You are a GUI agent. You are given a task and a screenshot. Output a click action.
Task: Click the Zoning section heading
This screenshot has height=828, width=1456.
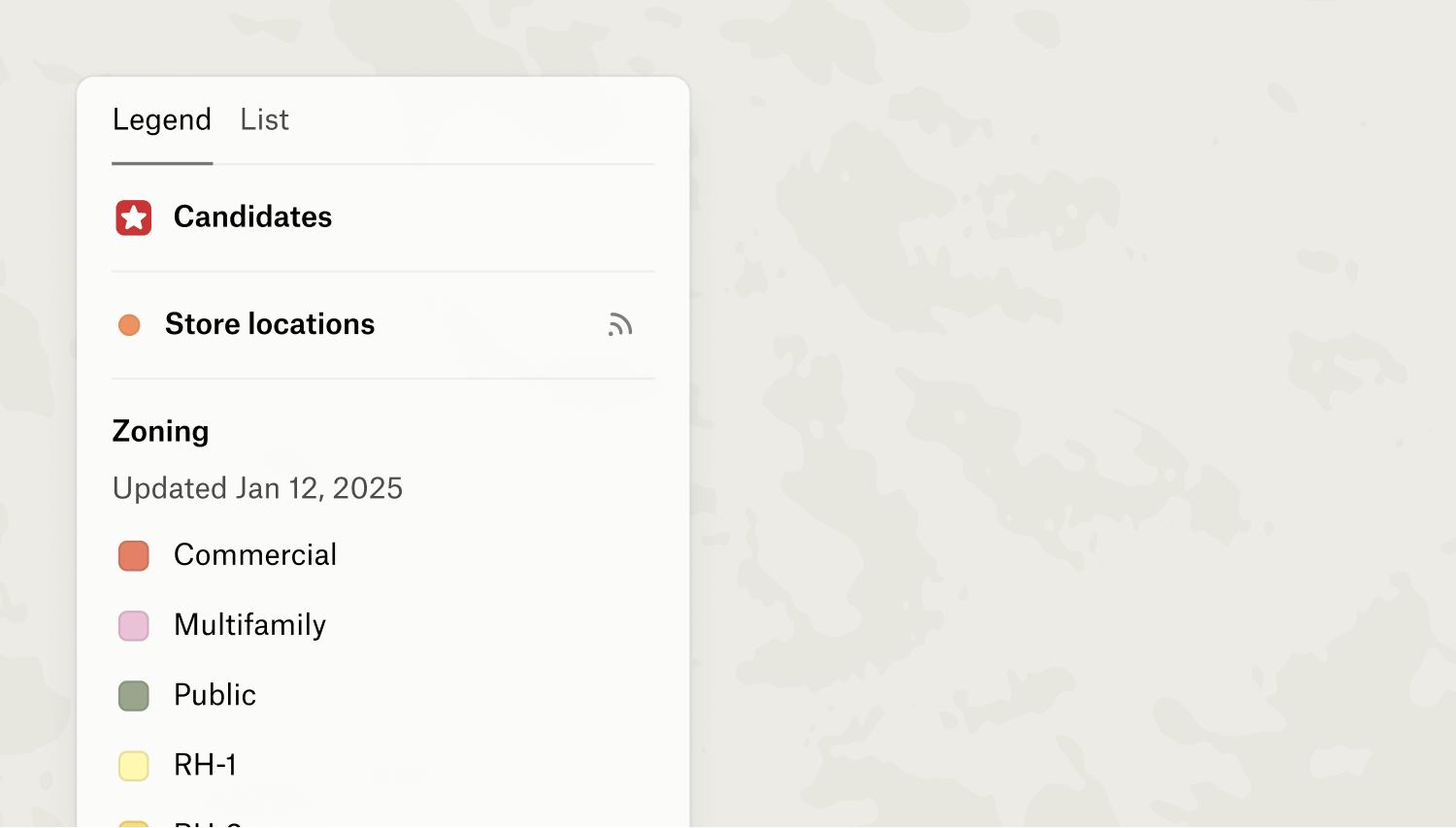click(x=161, y=431)
